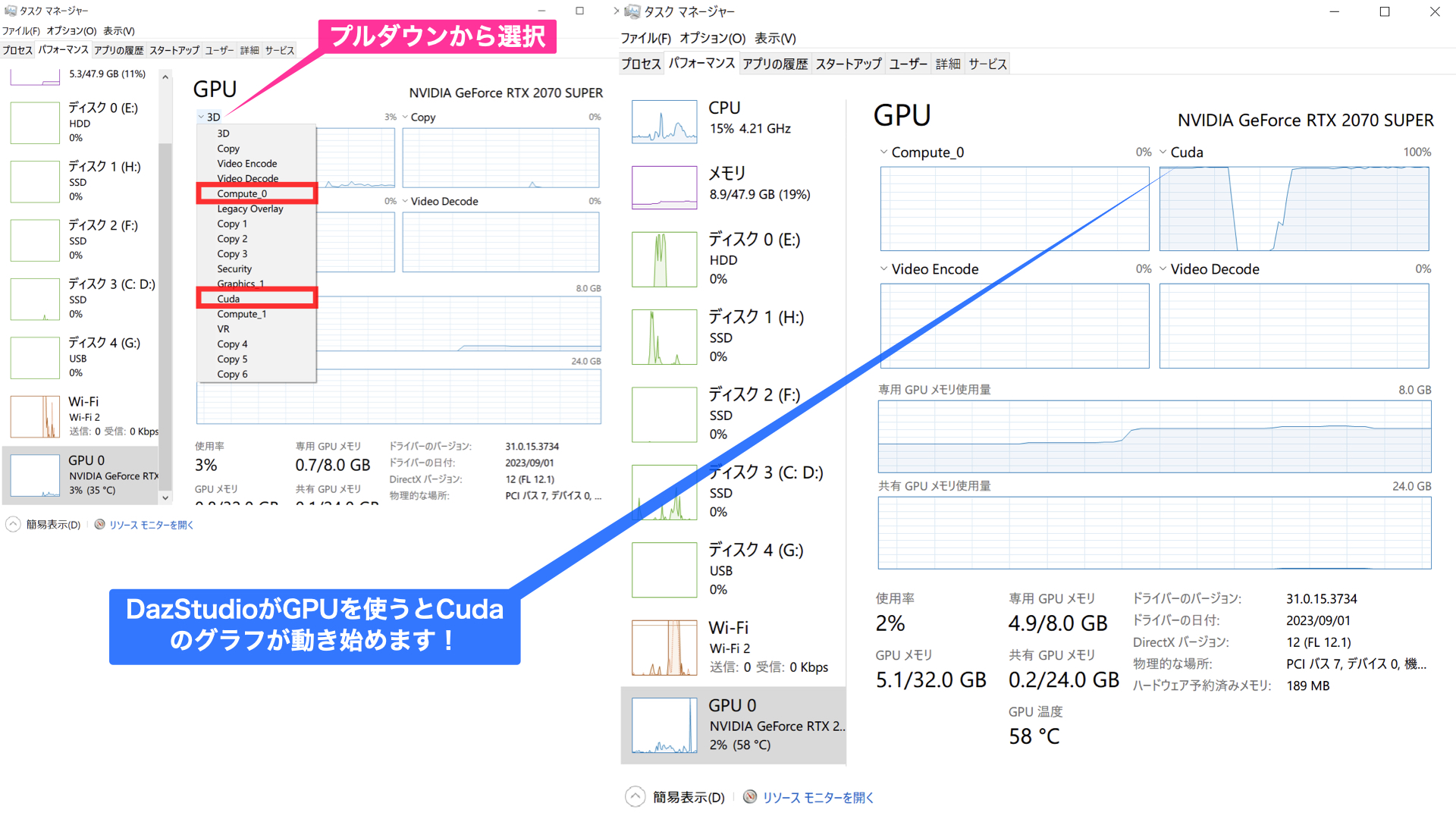Open Cuda engine dropdown in right window

tap(1181, 152)
